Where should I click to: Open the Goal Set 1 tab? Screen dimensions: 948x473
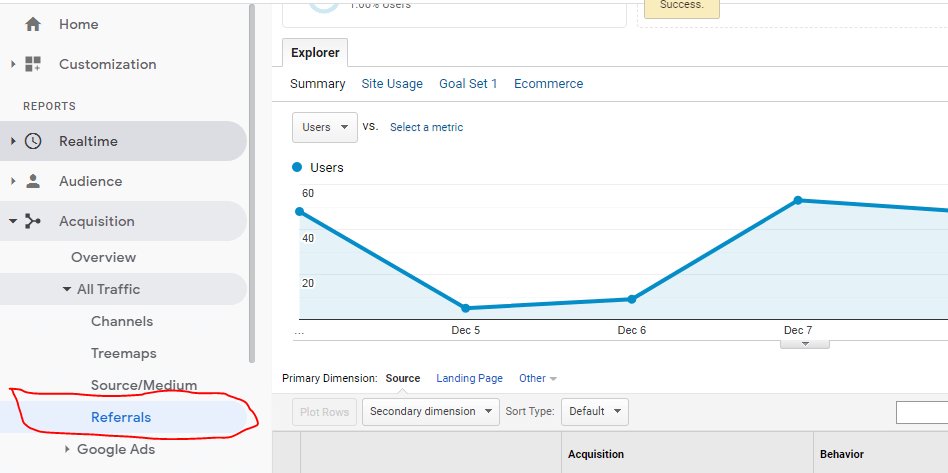click(x=468, y=84)
